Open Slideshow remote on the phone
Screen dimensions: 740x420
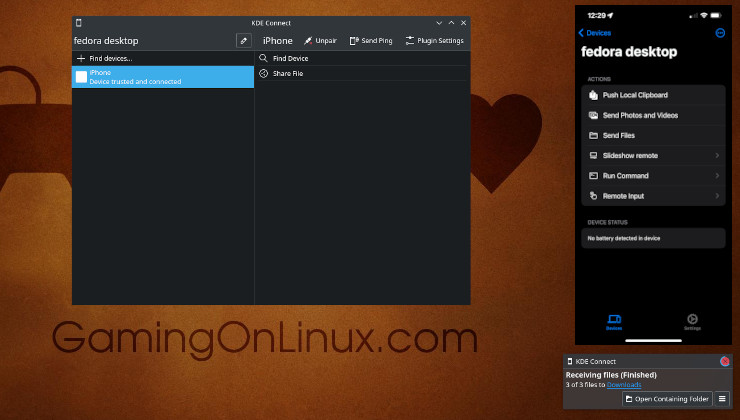653,156
